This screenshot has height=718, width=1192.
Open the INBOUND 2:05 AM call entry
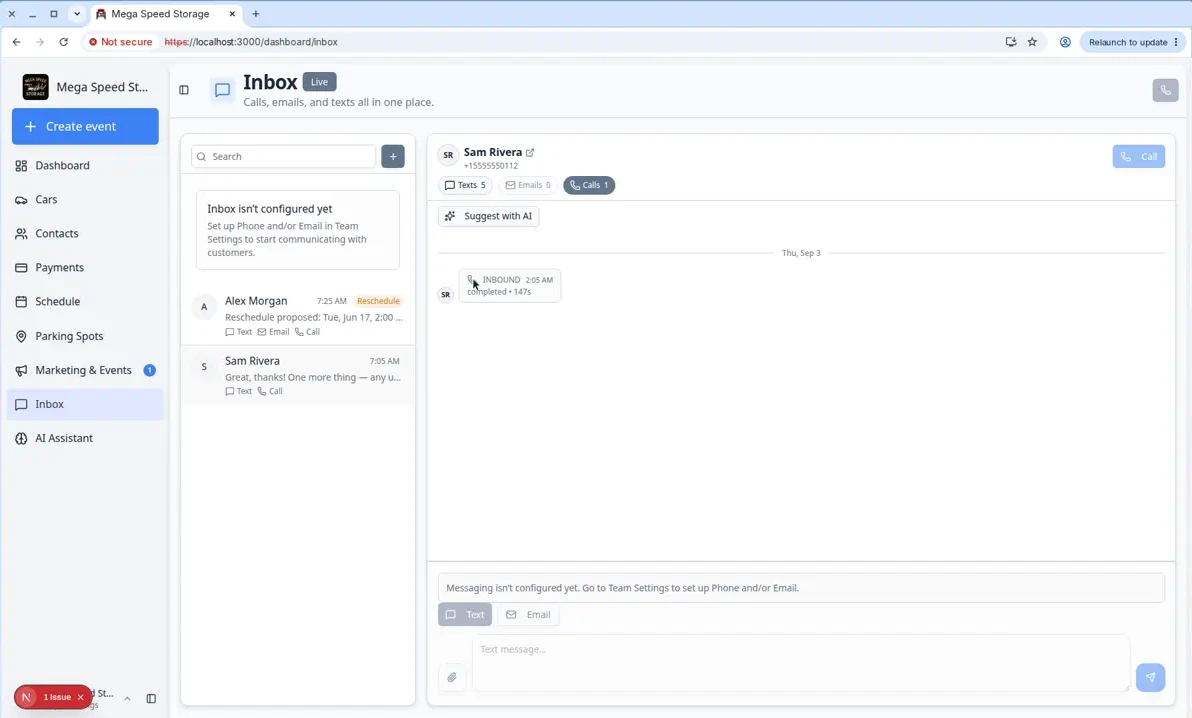510,285
